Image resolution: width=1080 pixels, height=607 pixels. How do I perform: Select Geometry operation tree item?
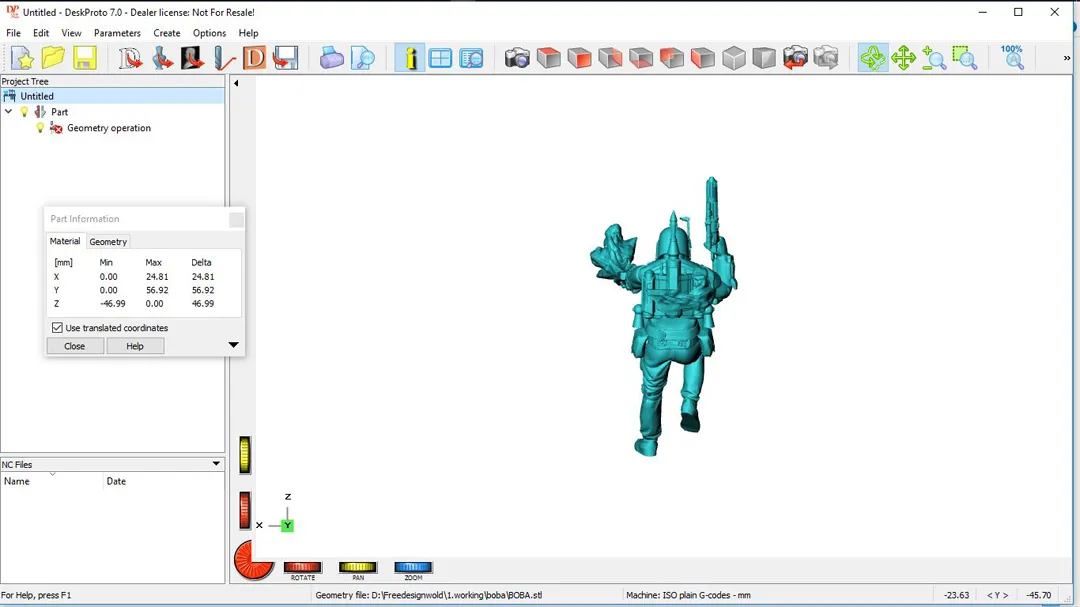109,128
